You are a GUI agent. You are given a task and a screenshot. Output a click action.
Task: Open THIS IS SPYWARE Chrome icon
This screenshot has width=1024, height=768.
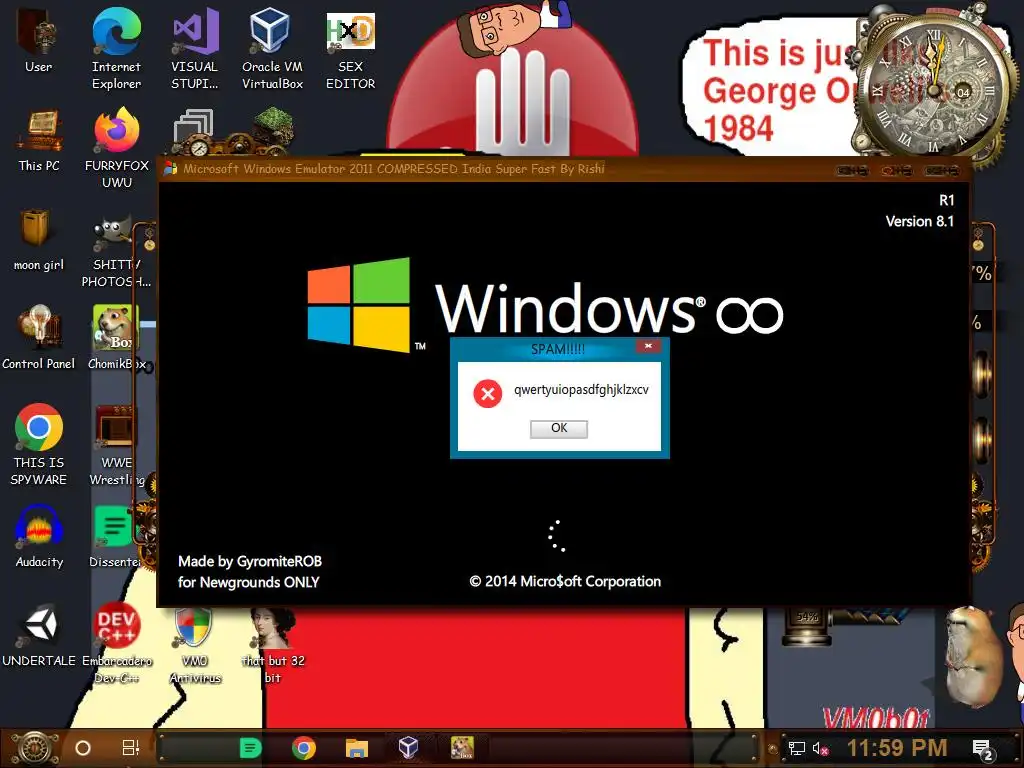pos(39,445)
